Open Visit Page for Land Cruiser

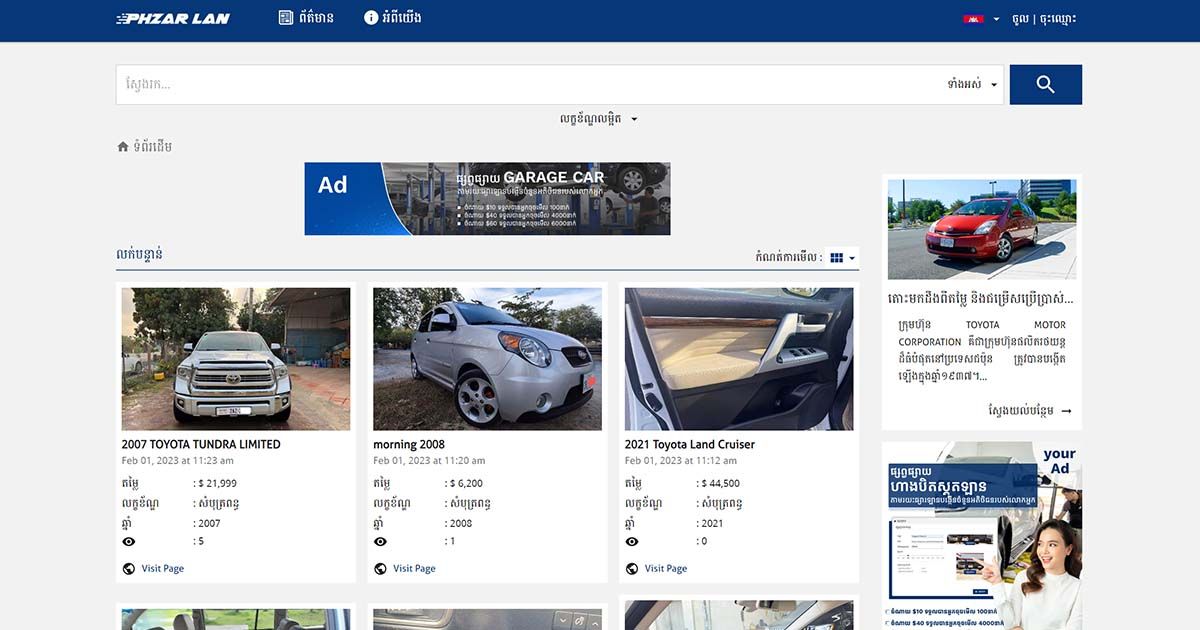pyautogui.click(x=666, y=568)
